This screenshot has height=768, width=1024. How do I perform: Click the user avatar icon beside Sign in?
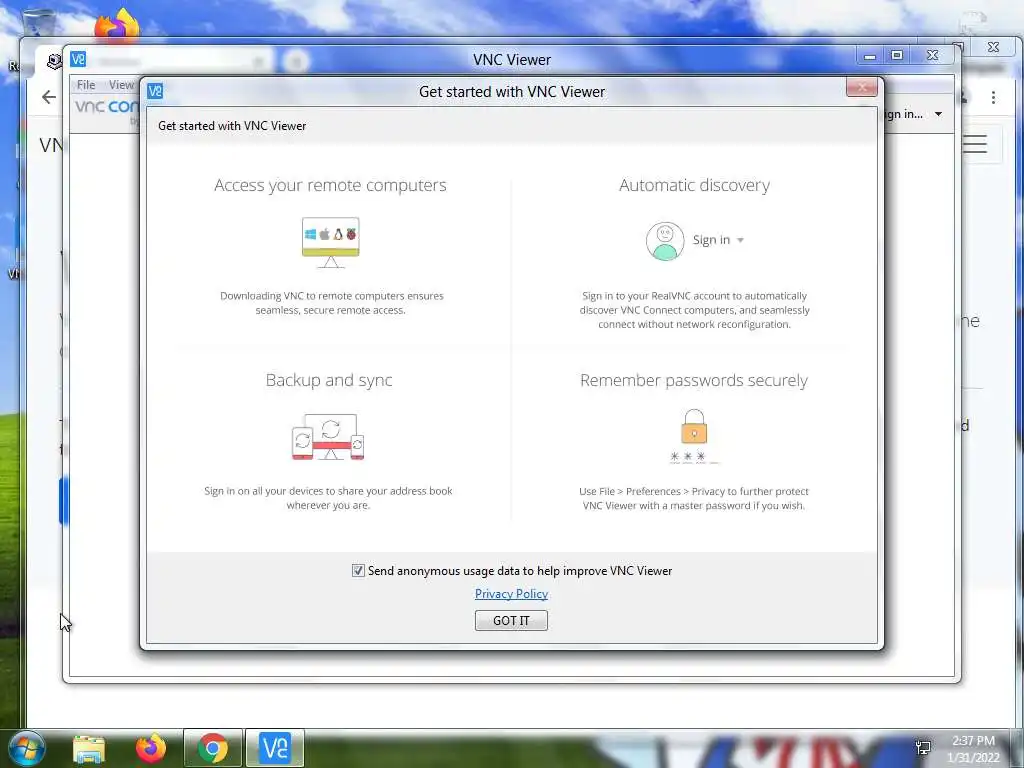click(665, 241)
